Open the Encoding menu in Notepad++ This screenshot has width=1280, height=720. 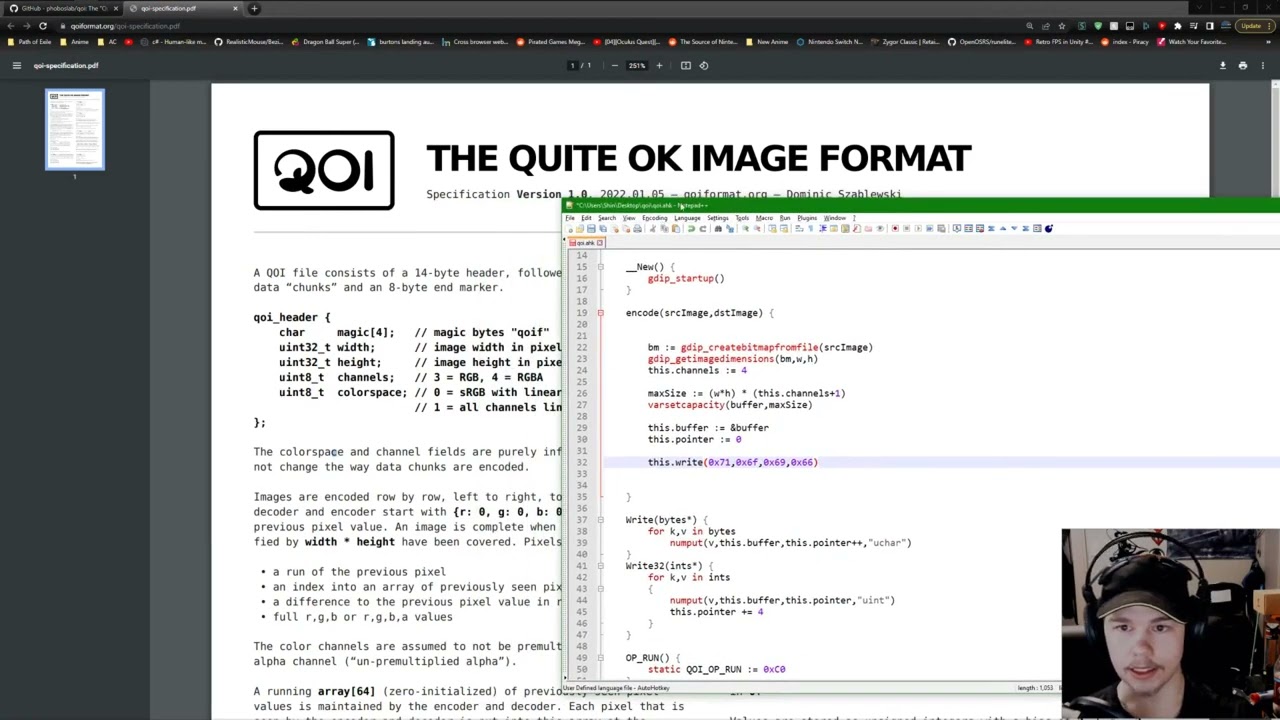(x=655, y=218)
